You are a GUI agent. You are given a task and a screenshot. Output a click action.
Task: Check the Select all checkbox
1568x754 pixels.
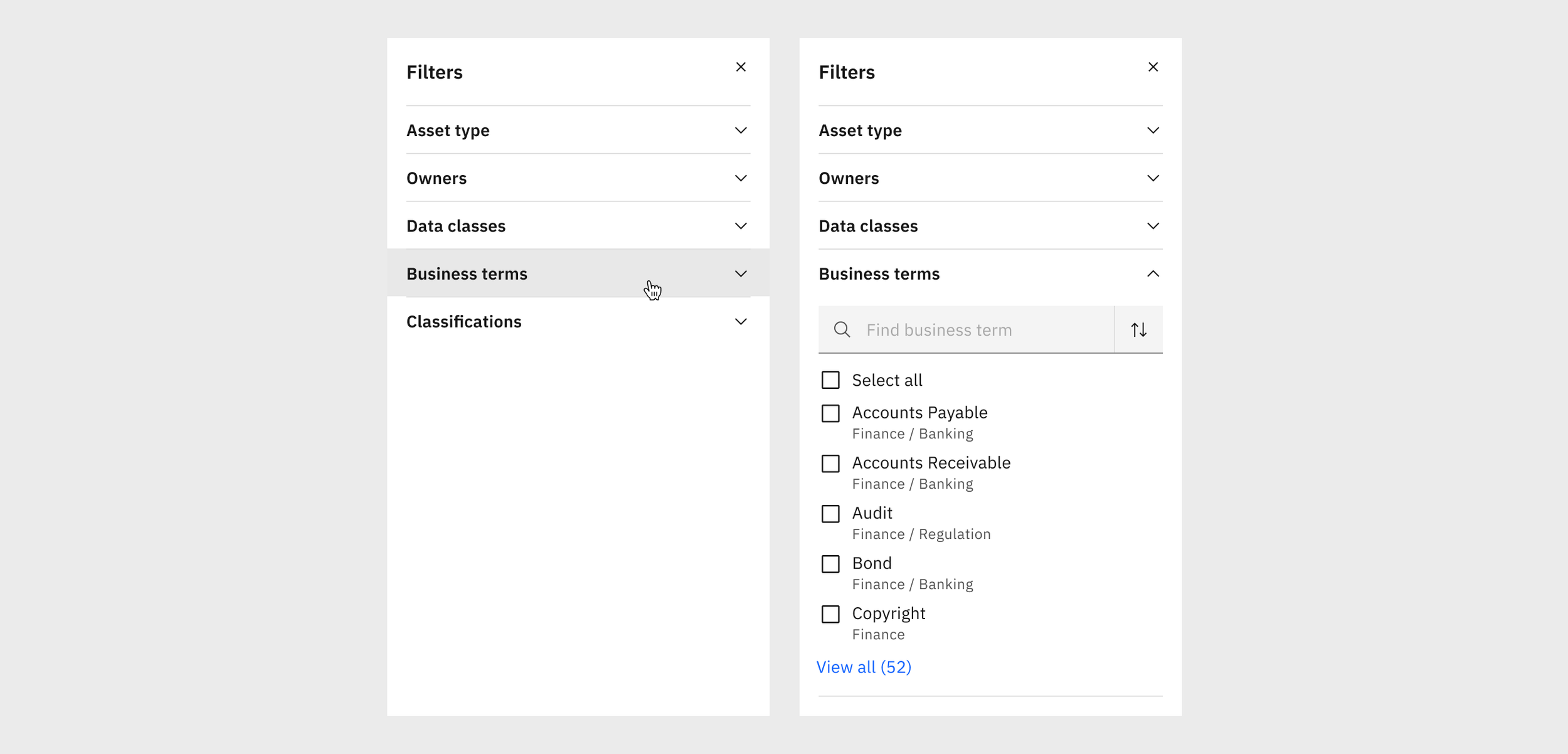[830, 380]
